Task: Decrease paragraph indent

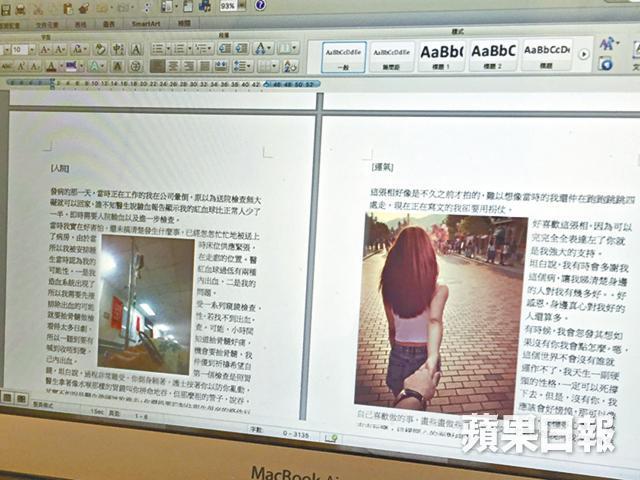Action: (224, 49)
